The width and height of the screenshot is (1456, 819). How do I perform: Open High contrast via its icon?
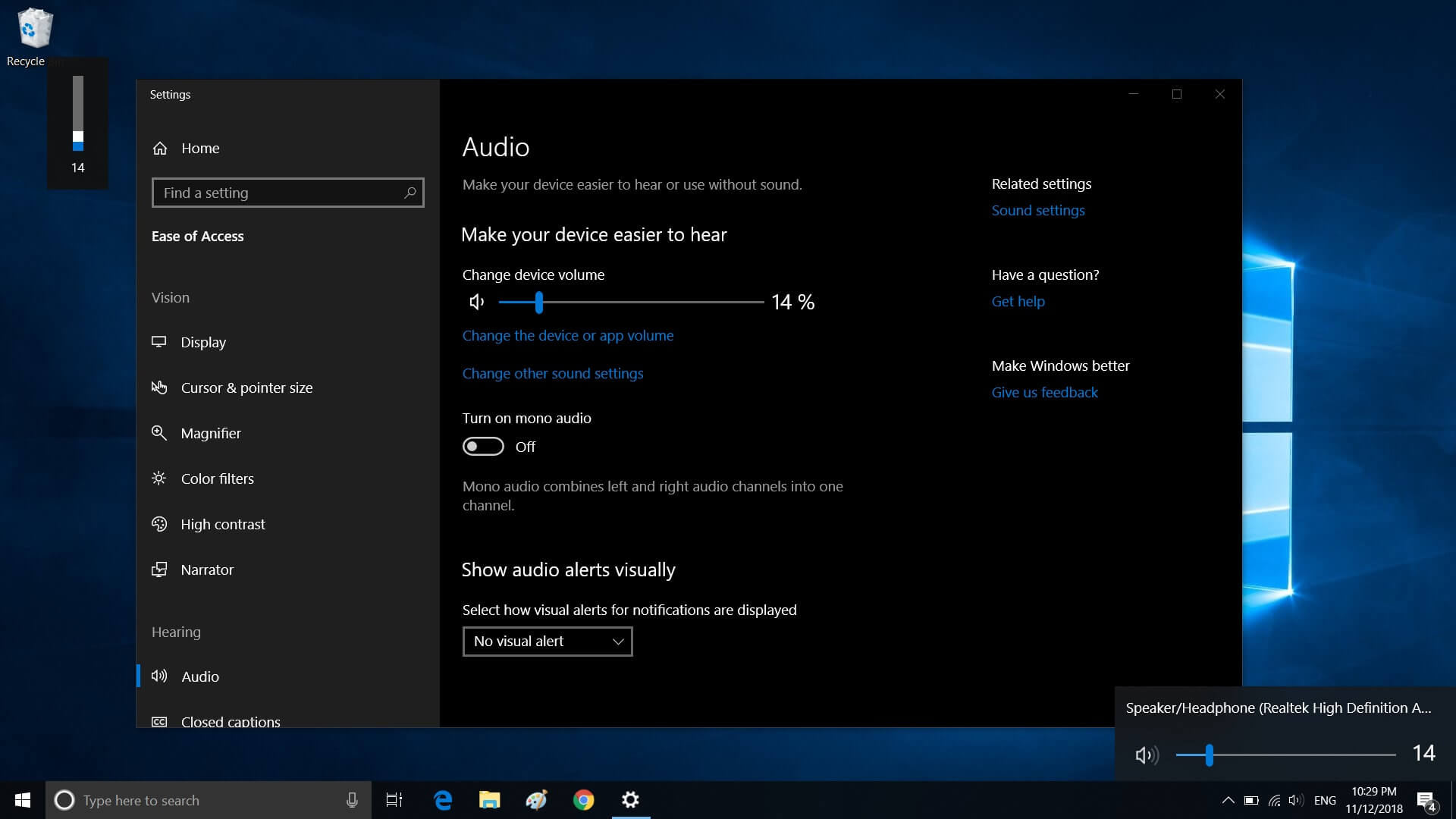pos(159,524)
